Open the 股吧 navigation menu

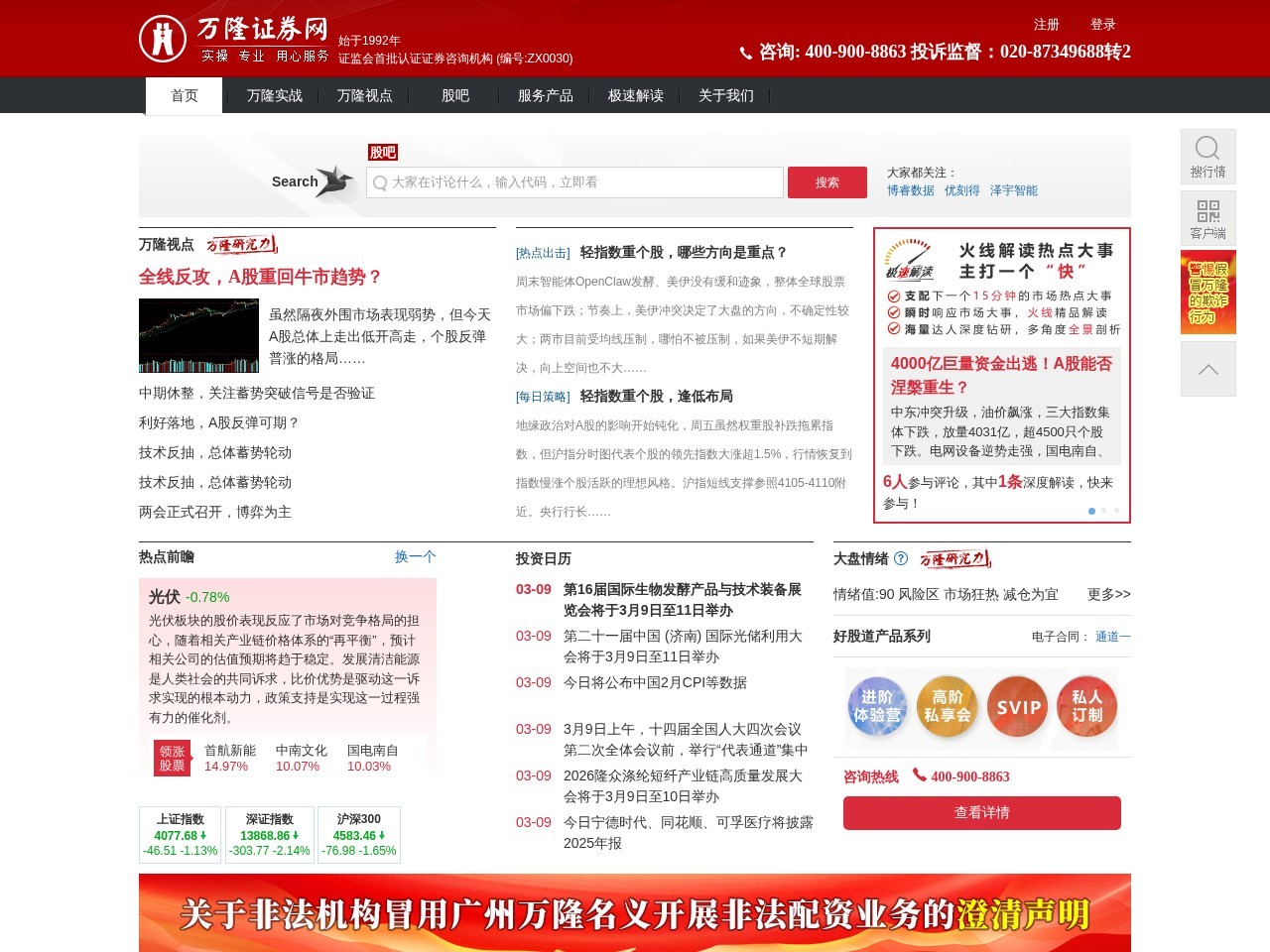[453, 95]
